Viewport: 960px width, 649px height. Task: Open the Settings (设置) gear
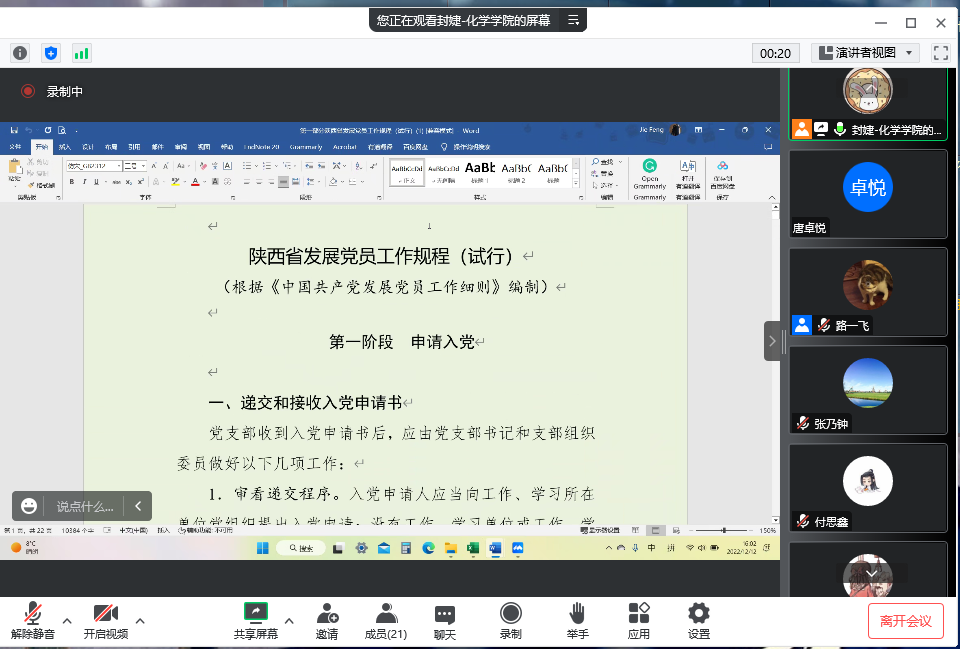click(699, 621)
